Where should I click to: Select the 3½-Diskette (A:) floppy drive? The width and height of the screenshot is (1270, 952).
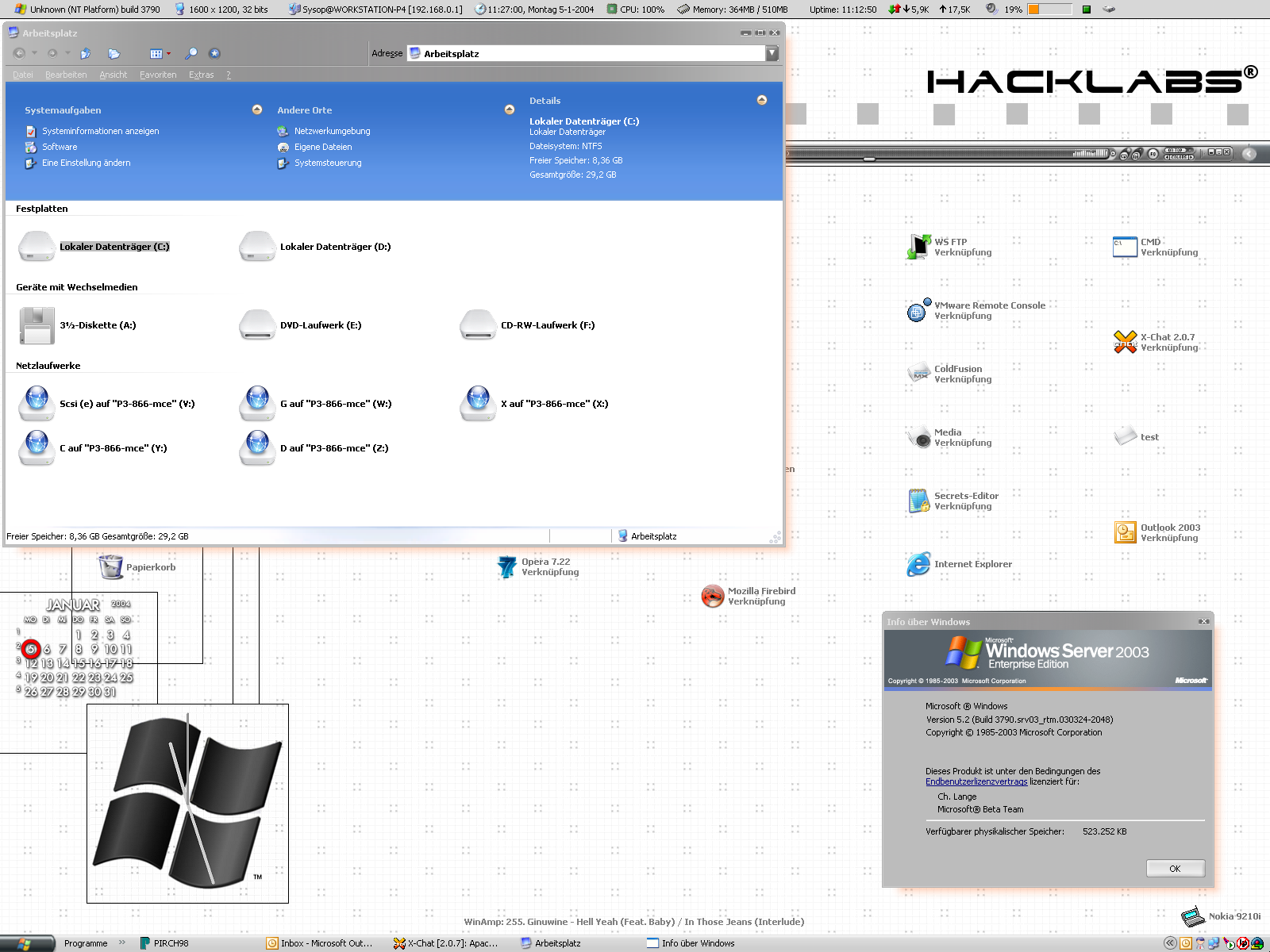pyautogui.click(x=37, y=325)
